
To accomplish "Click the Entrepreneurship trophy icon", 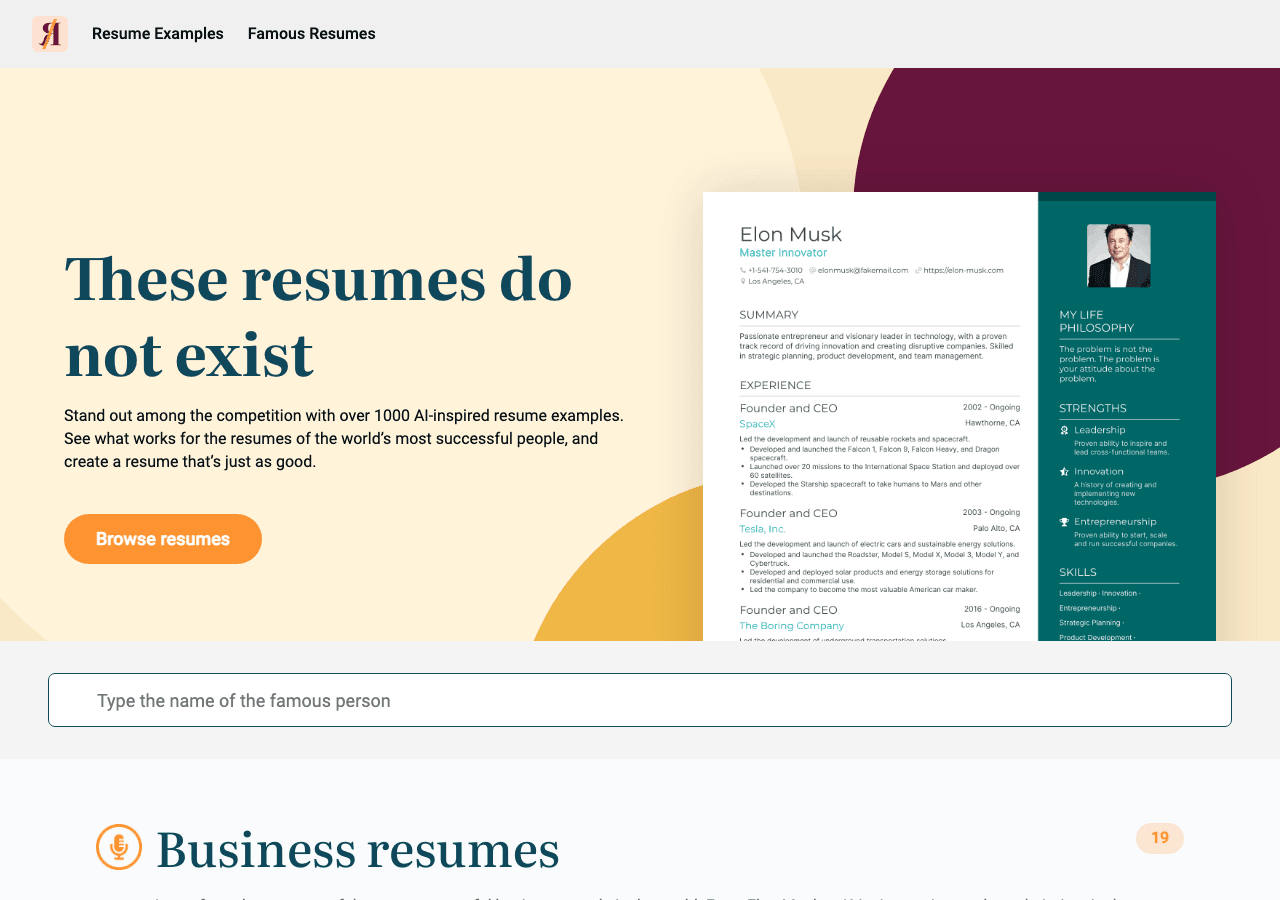I will click(1064, 522).
